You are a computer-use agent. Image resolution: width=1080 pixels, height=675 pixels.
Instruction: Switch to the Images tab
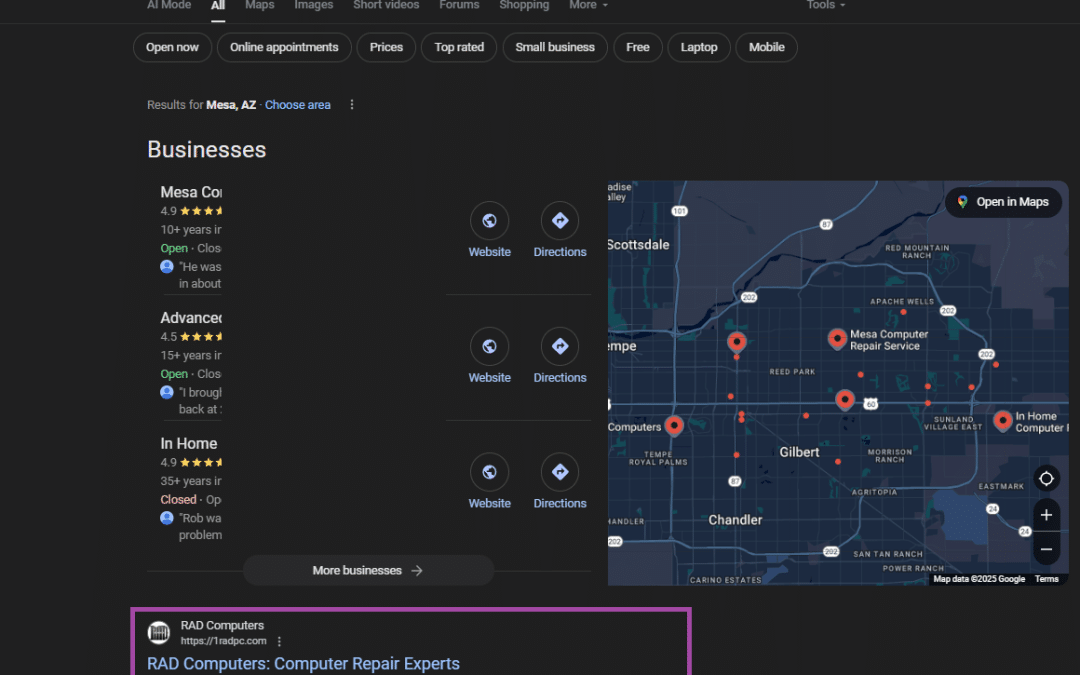[313, 5]
